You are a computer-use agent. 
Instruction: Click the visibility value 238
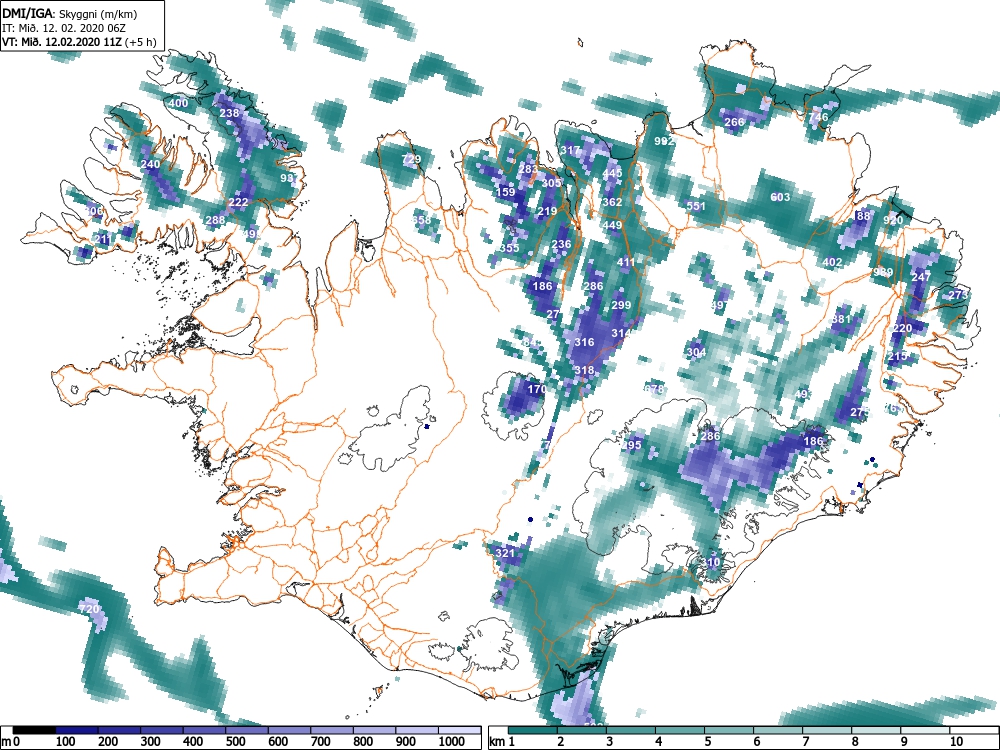(229, 113)
